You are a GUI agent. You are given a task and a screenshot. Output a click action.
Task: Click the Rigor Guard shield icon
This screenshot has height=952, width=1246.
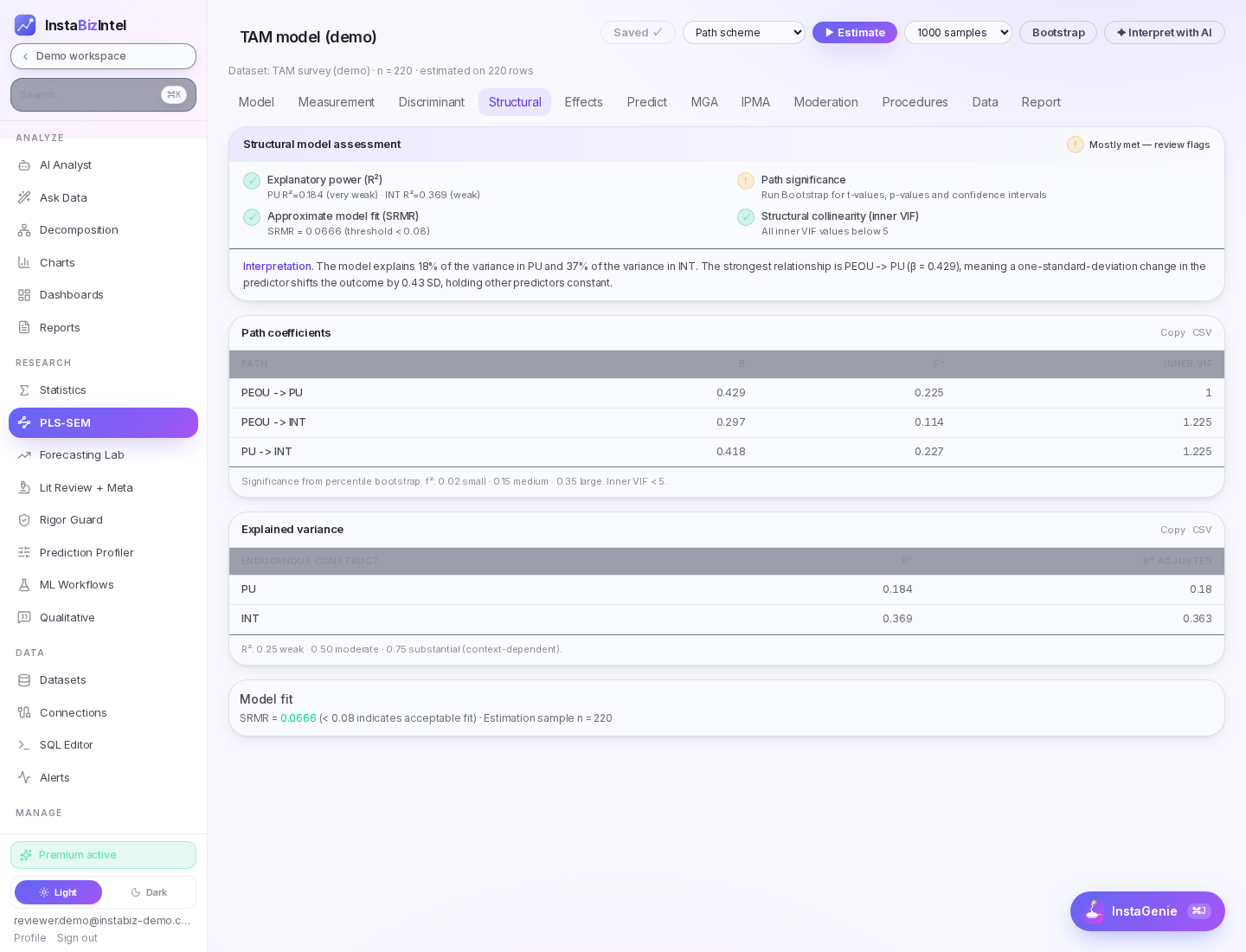(x=24, y=520)
